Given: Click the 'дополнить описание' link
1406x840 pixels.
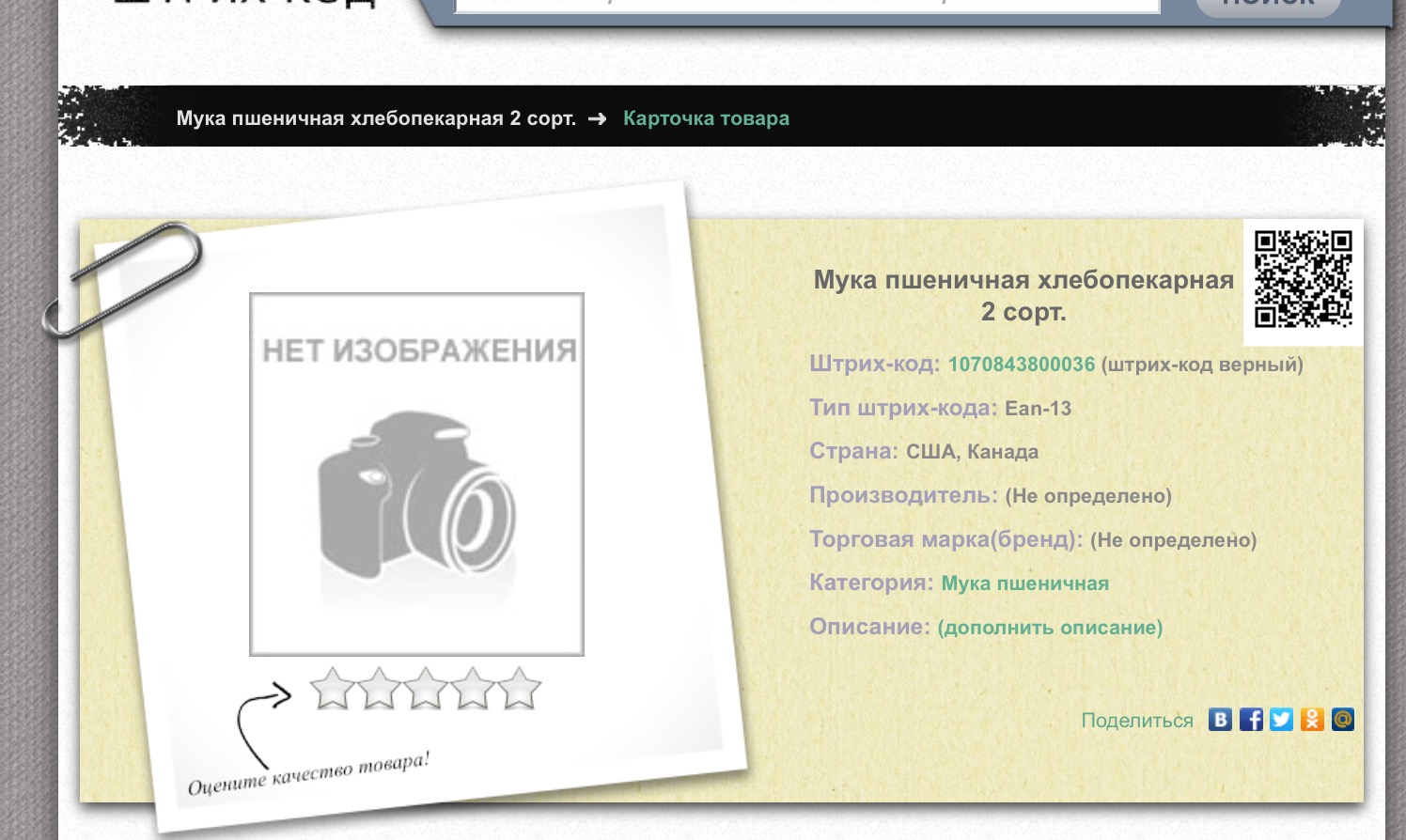Looking at the screenshot, I should (x=1050, y=628).
